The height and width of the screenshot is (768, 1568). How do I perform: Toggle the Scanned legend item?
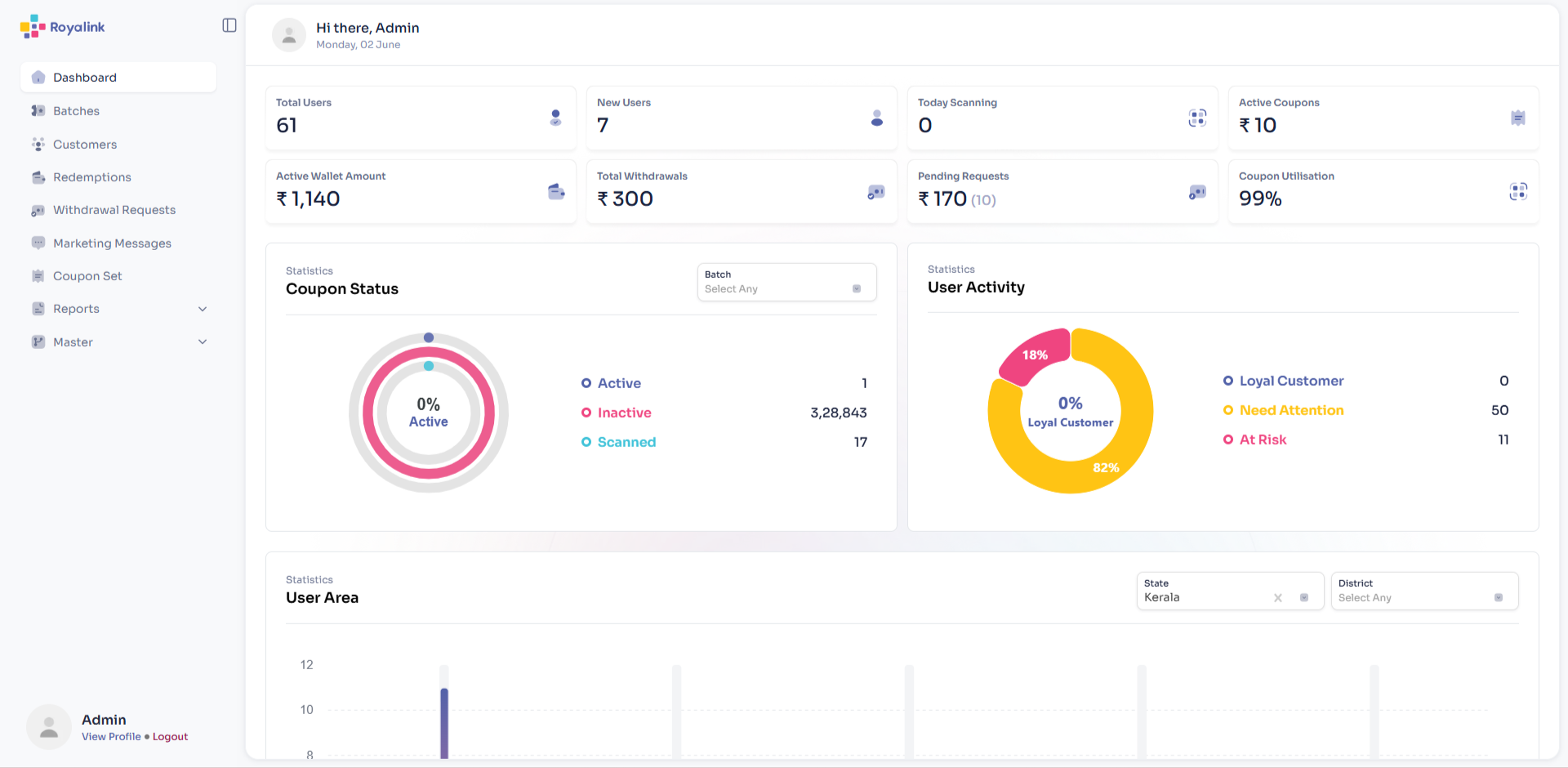coord(619,442)
